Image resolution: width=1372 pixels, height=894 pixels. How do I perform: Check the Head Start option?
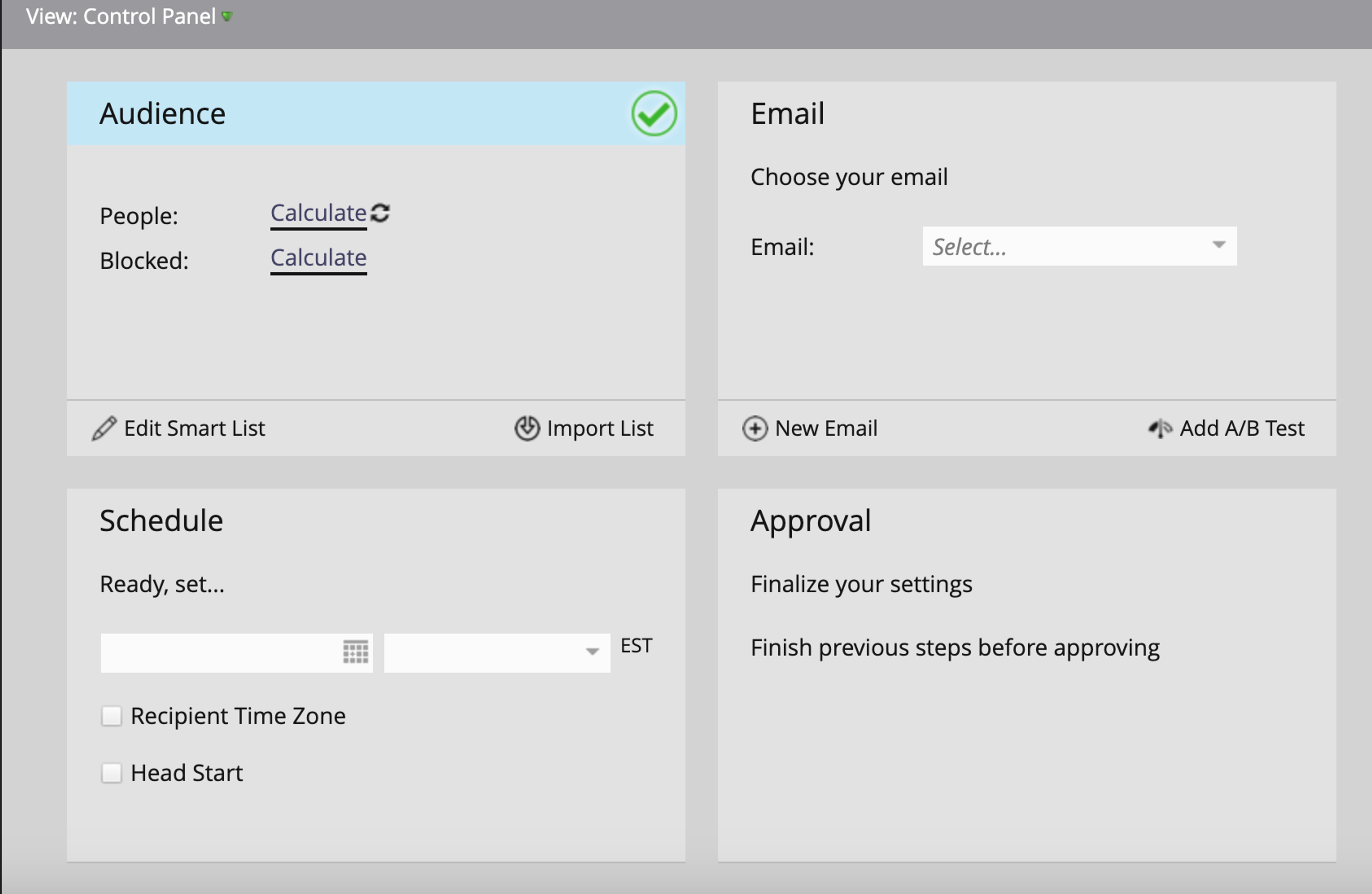pos(111,773)
